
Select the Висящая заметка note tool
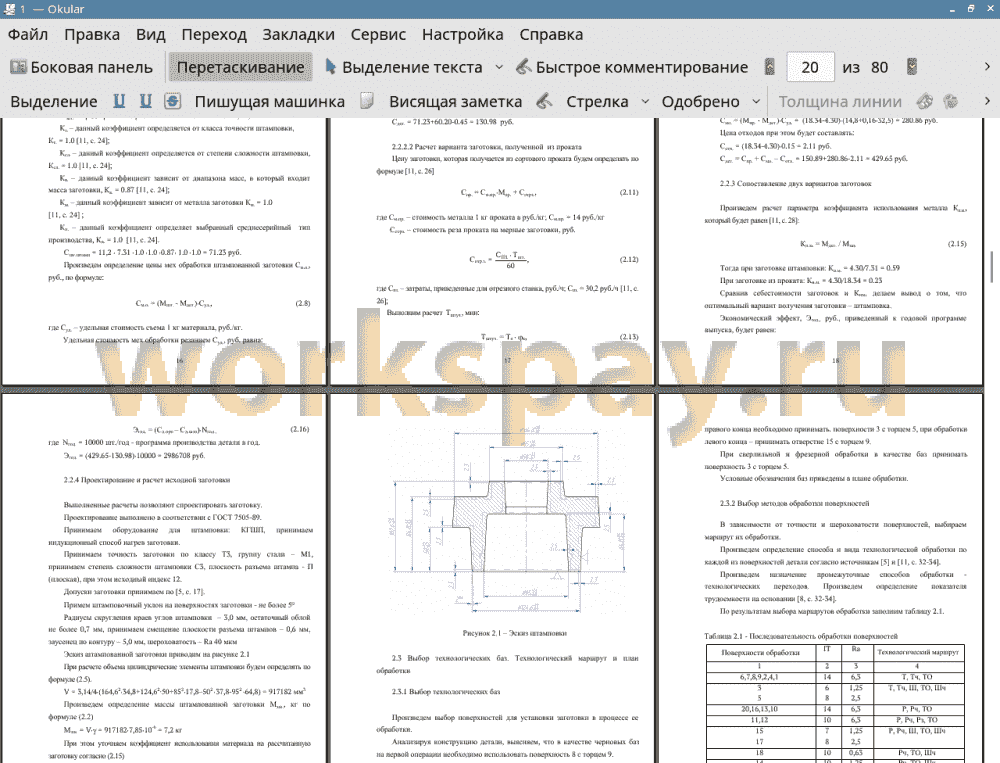455,101
